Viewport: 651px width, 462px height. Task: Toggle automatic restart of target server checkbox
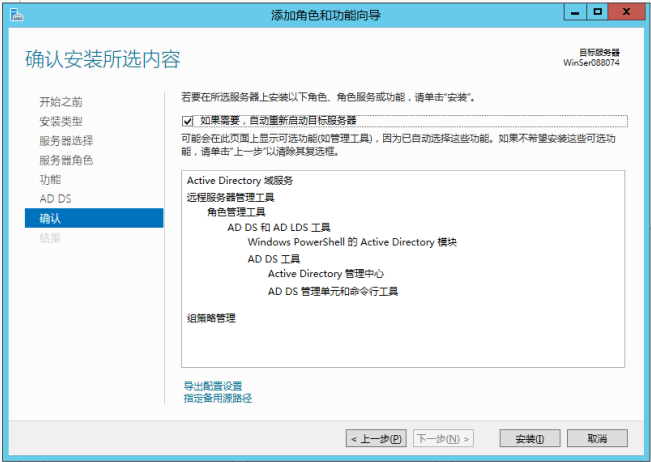click(187, 121)
